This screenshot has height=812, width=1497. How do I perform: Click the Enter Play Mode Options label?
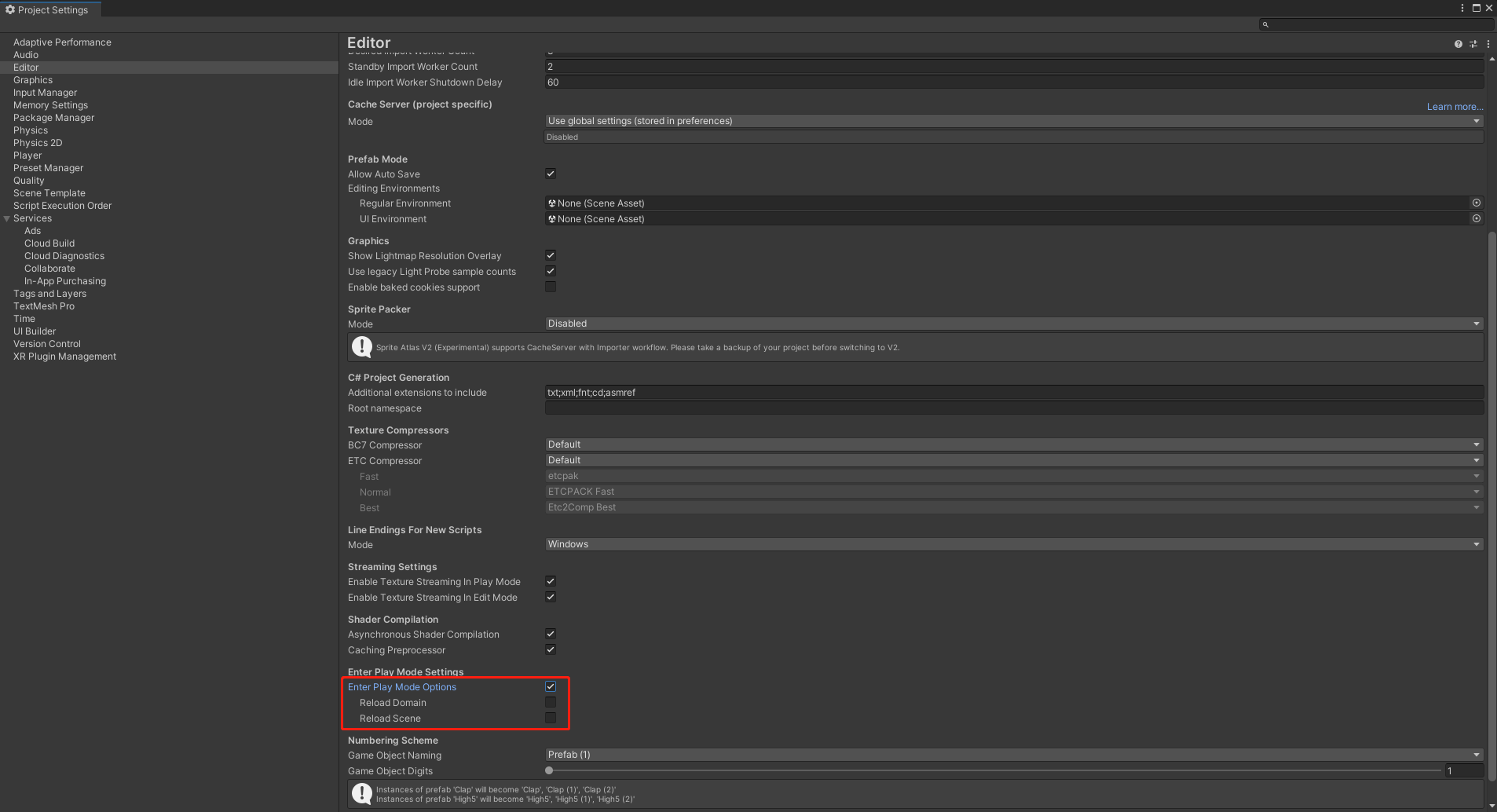pos(402,686)
